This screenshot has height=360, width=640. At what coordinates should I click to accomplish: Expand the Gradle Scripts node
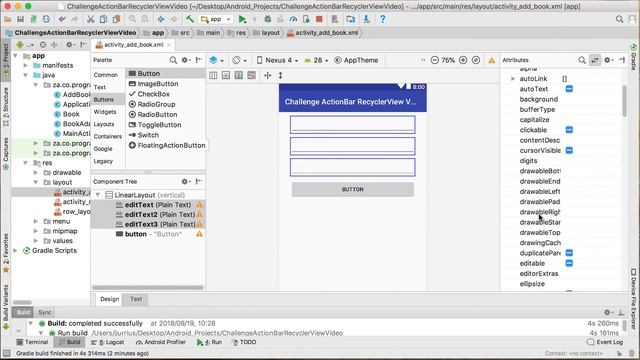16,251
